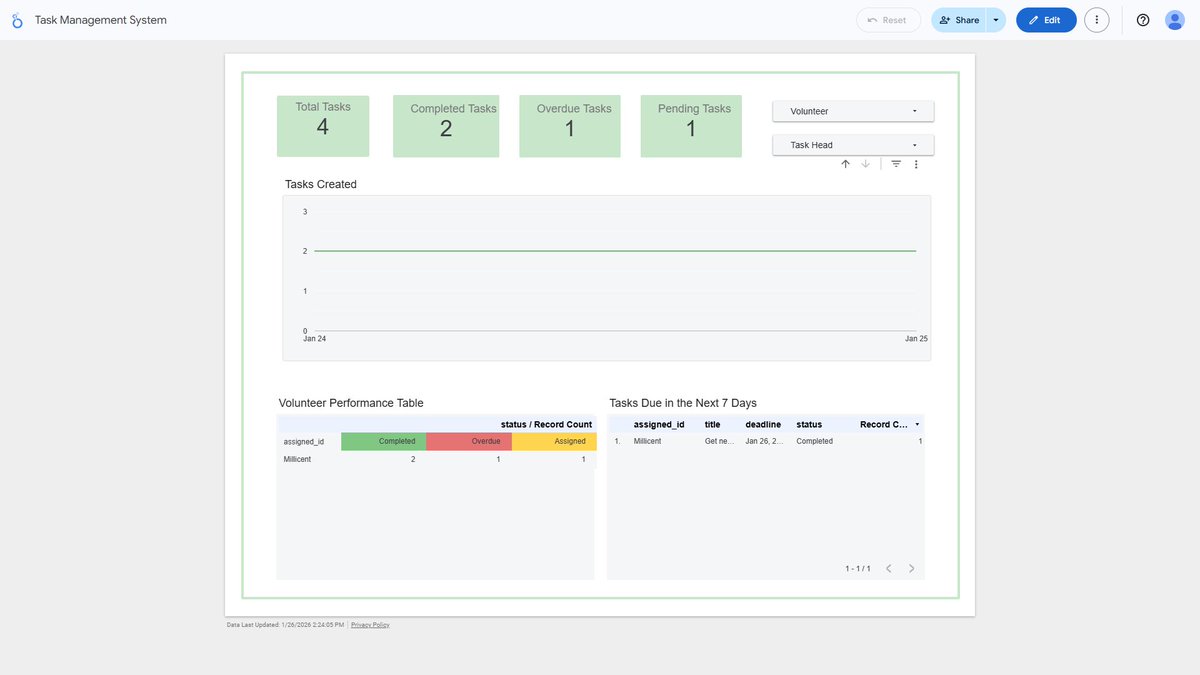Open the Task Head filter dropdown

coord(853,145)
